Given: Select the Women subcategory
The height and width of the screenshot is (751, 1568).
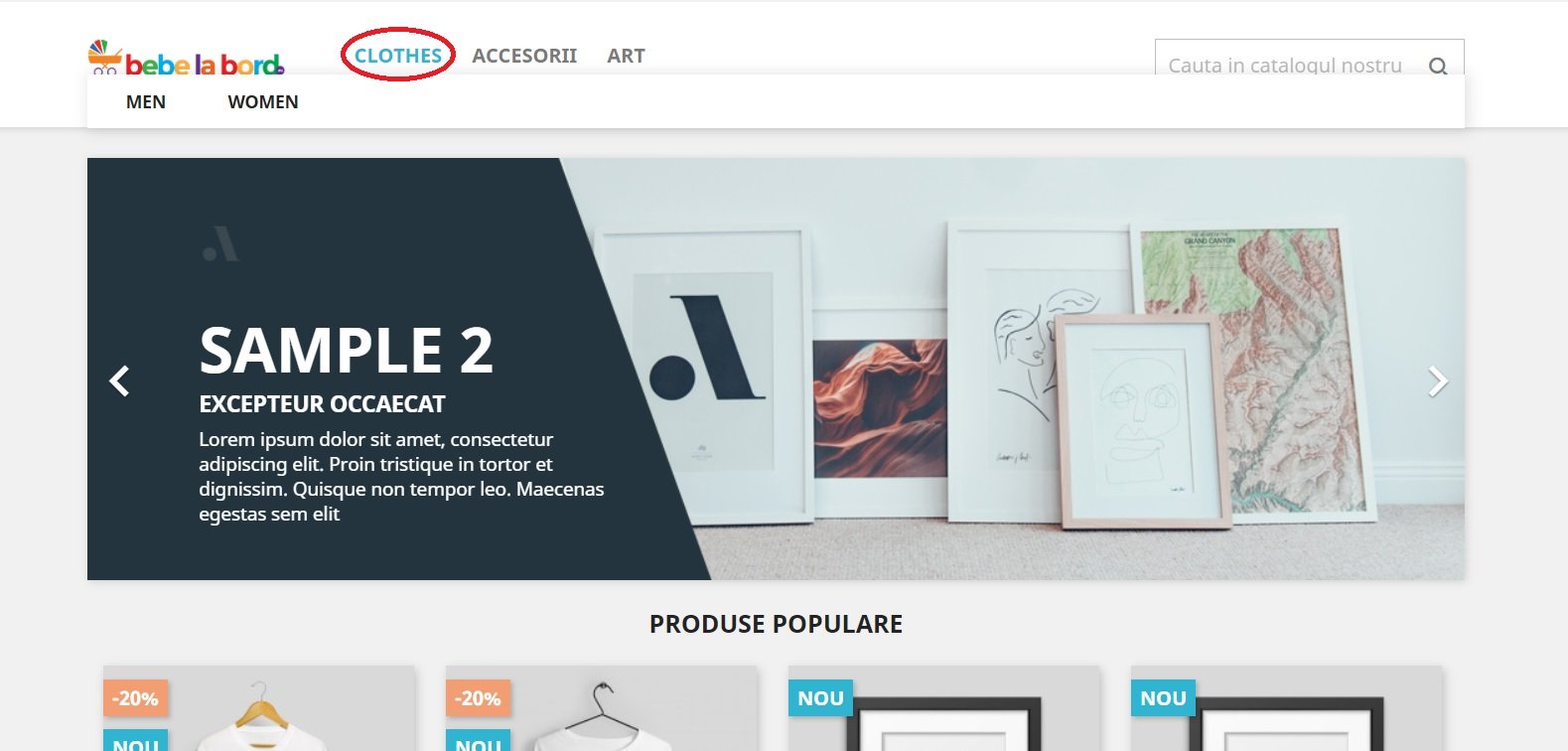Looking at the screenshot, I should (263, 101).
